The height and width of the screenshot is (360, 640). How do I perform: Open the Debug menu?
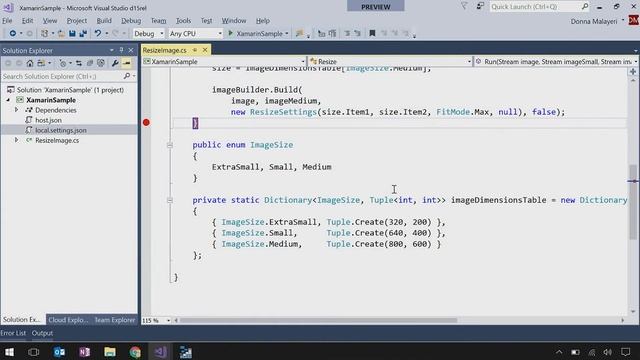[131, 20]
